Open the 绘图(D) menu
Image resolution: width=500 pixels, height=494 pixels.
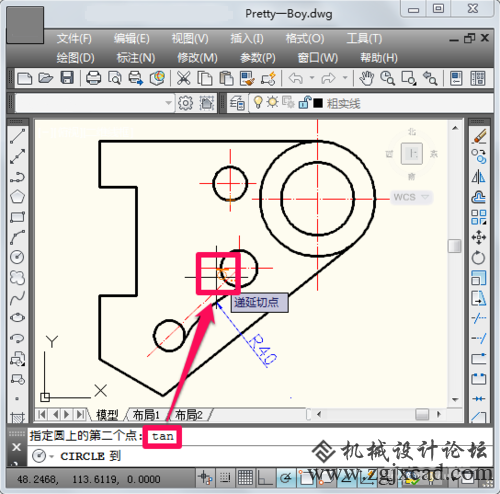pos(75,58)
